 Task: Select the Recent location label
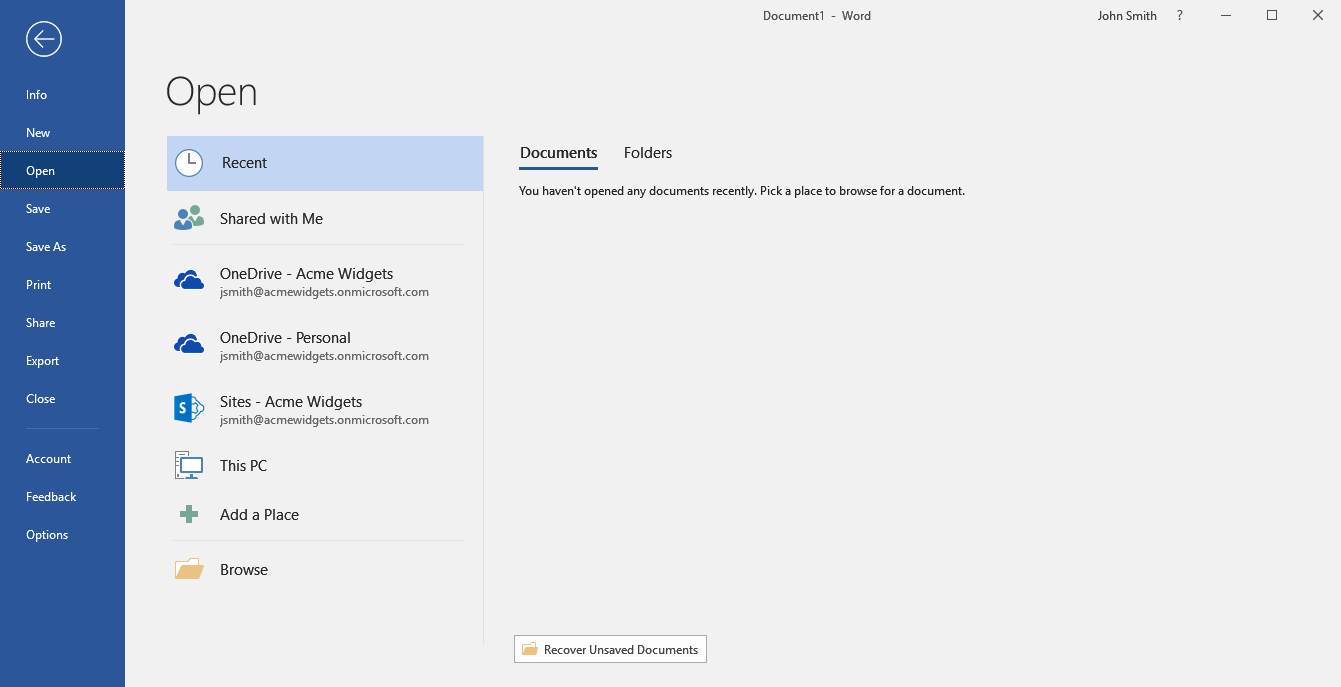click(x=245, y=163)
